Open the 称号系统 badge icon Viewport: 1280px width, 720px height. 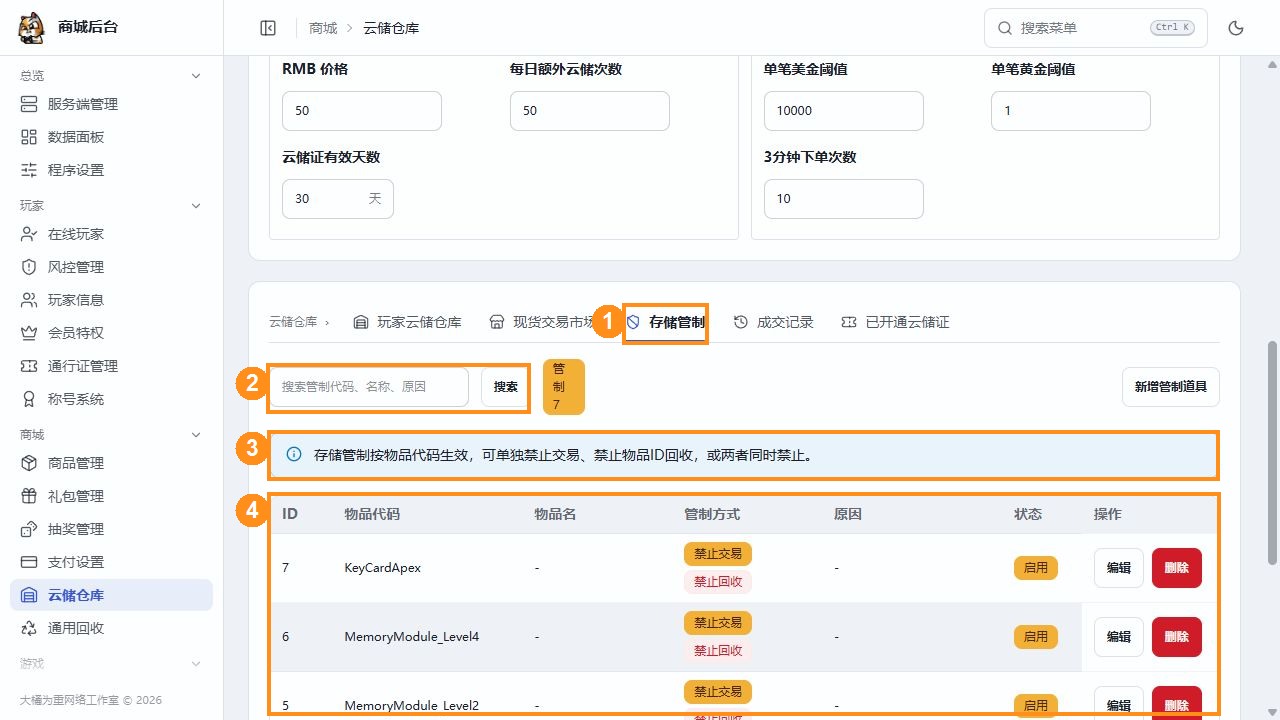point(29,399)
